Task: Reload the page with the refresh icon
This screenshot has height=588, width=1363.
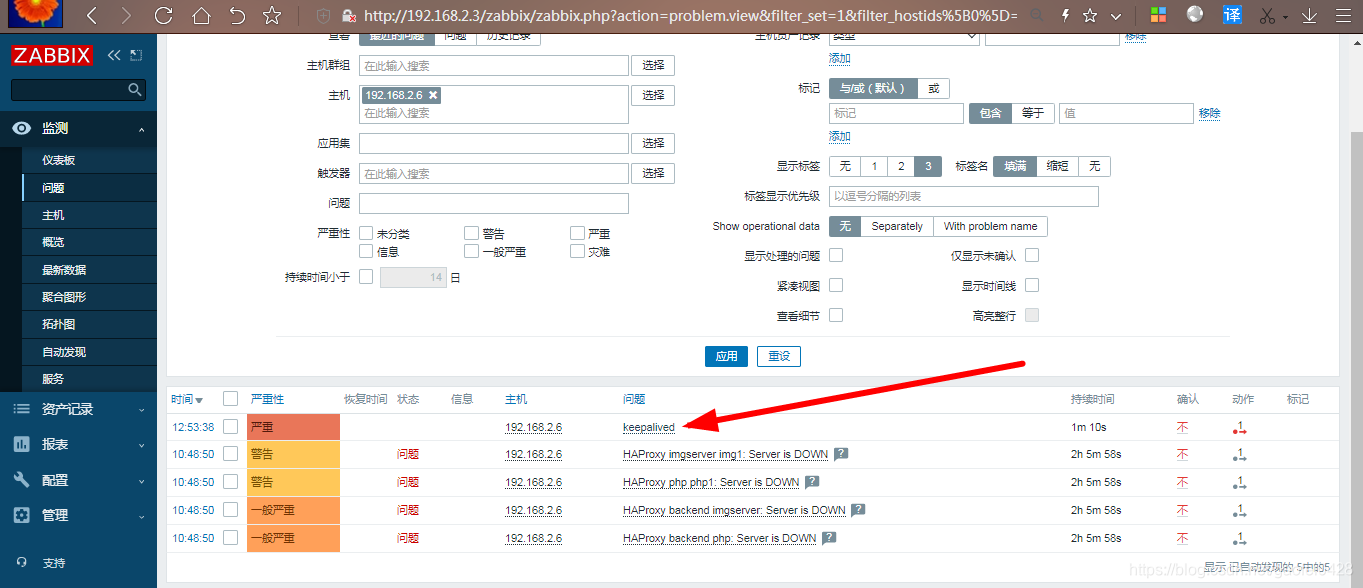Action: click(x=164, y=16)
